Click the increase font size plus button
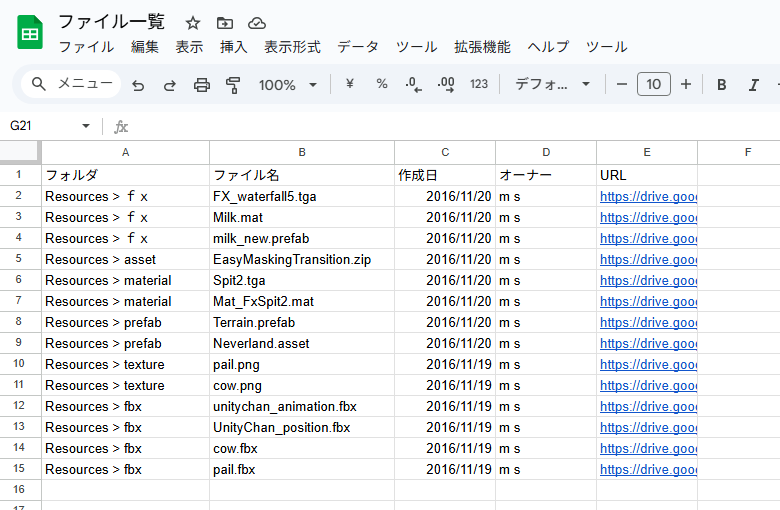780x510 pixels. (x=686, y=85)
